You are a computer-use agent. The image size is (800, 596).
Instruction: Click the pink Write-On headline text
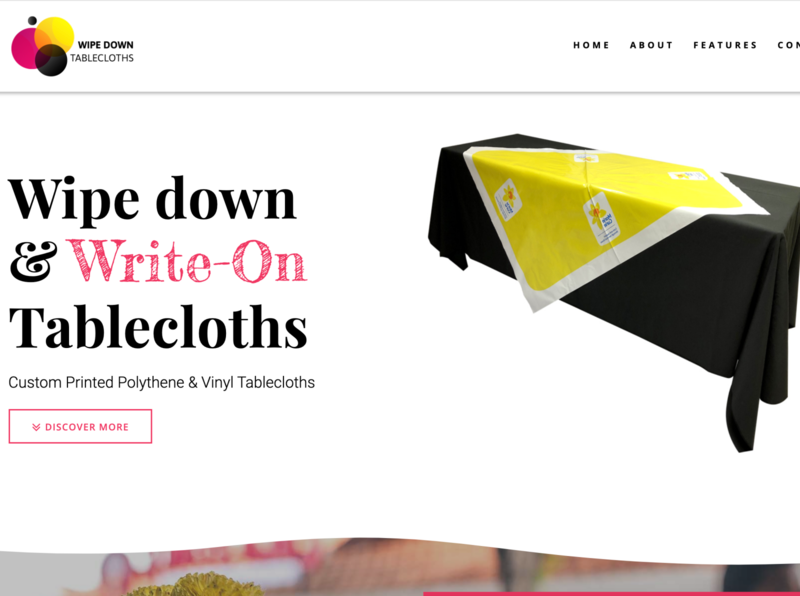coord(187,262)
